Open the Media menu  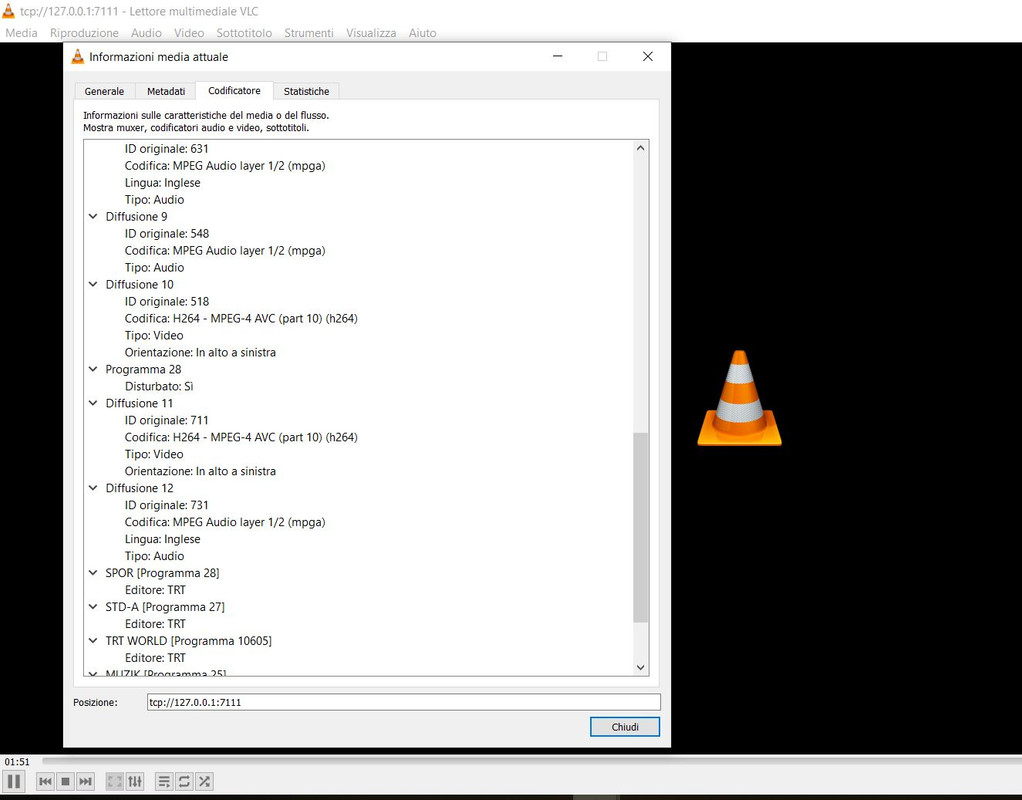(x=22, y=33)
